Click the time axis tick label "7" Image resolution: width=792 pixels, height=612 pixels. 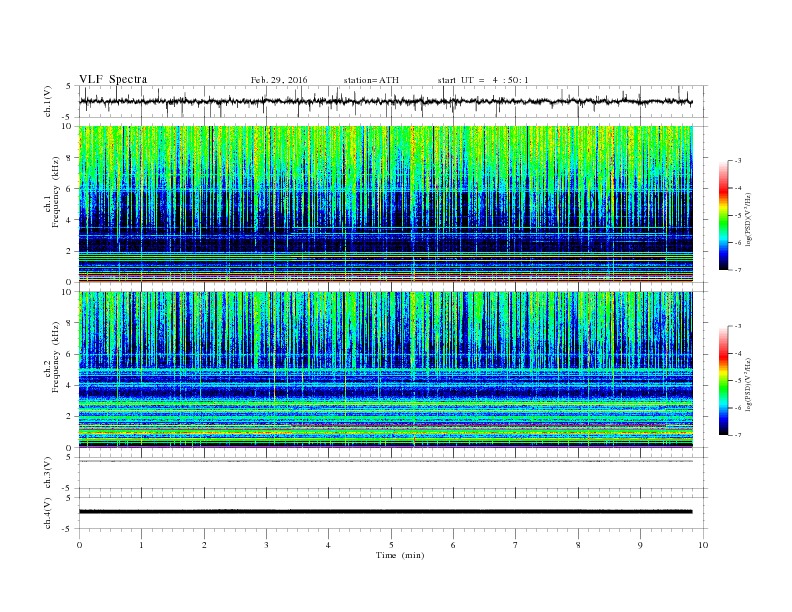516,545
